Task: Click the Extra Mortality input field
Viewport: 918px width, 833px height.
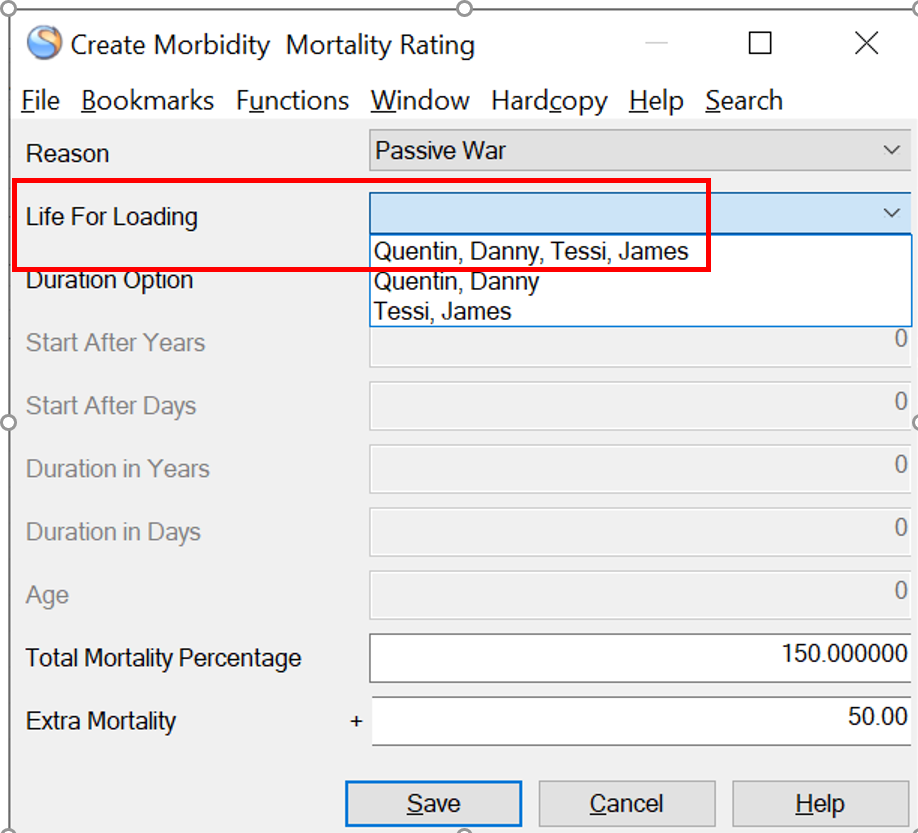Action: 640,720
